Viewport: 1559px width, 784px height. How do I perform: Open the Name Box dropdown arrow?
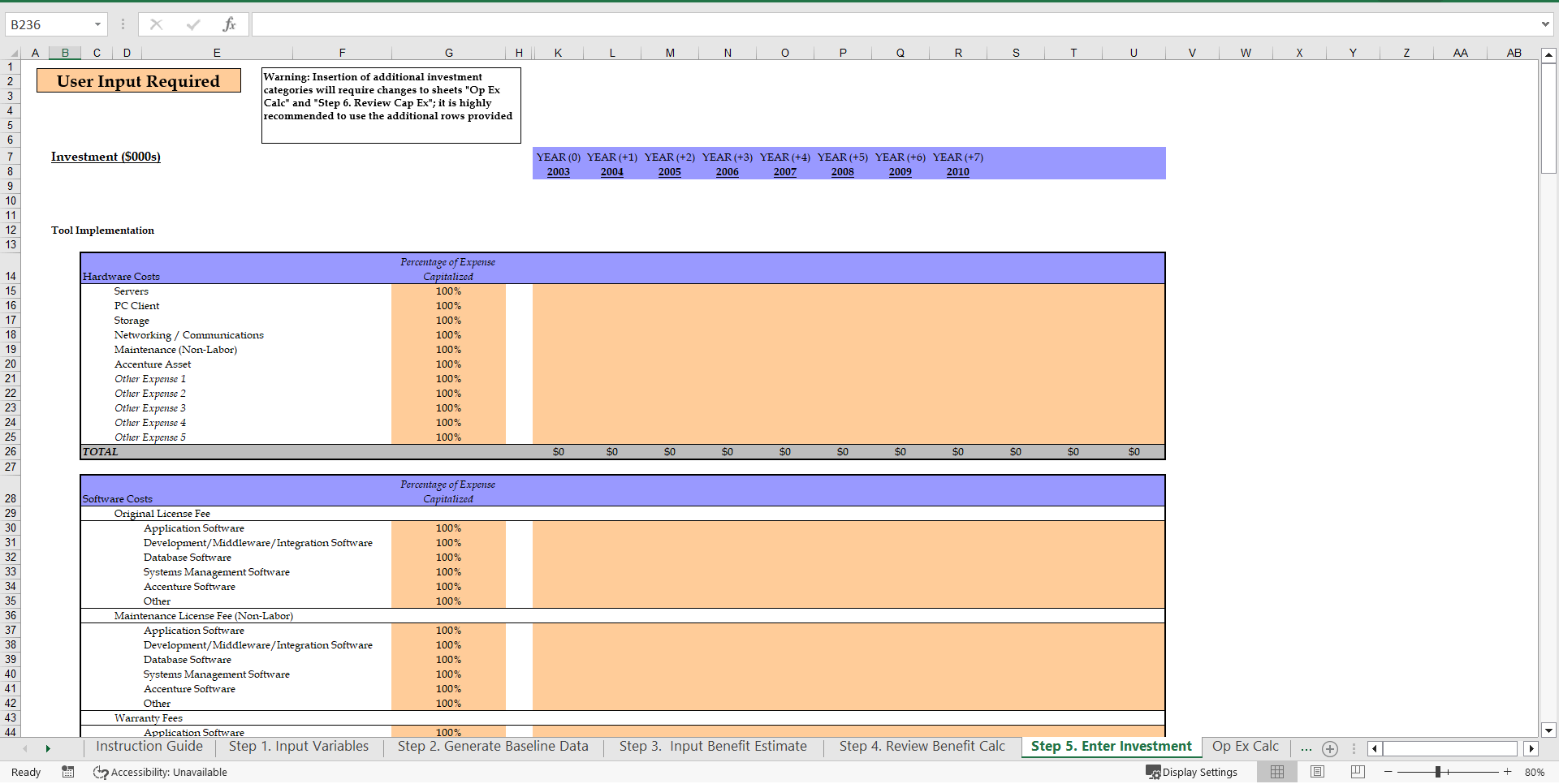tap(97, 24)
